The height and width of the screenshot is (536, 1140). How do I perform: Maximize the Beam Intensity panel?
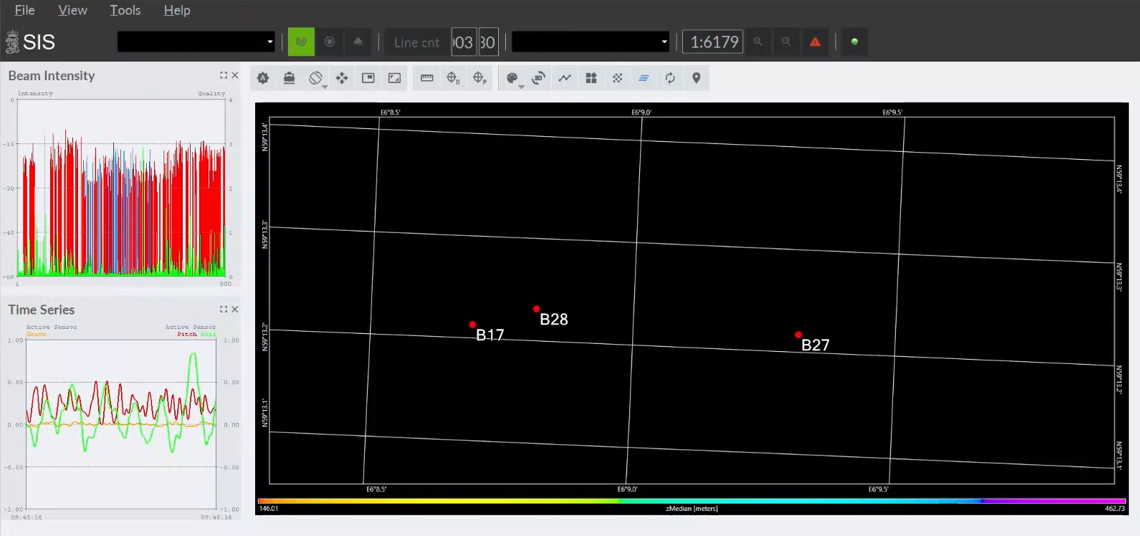coord(224,76)
